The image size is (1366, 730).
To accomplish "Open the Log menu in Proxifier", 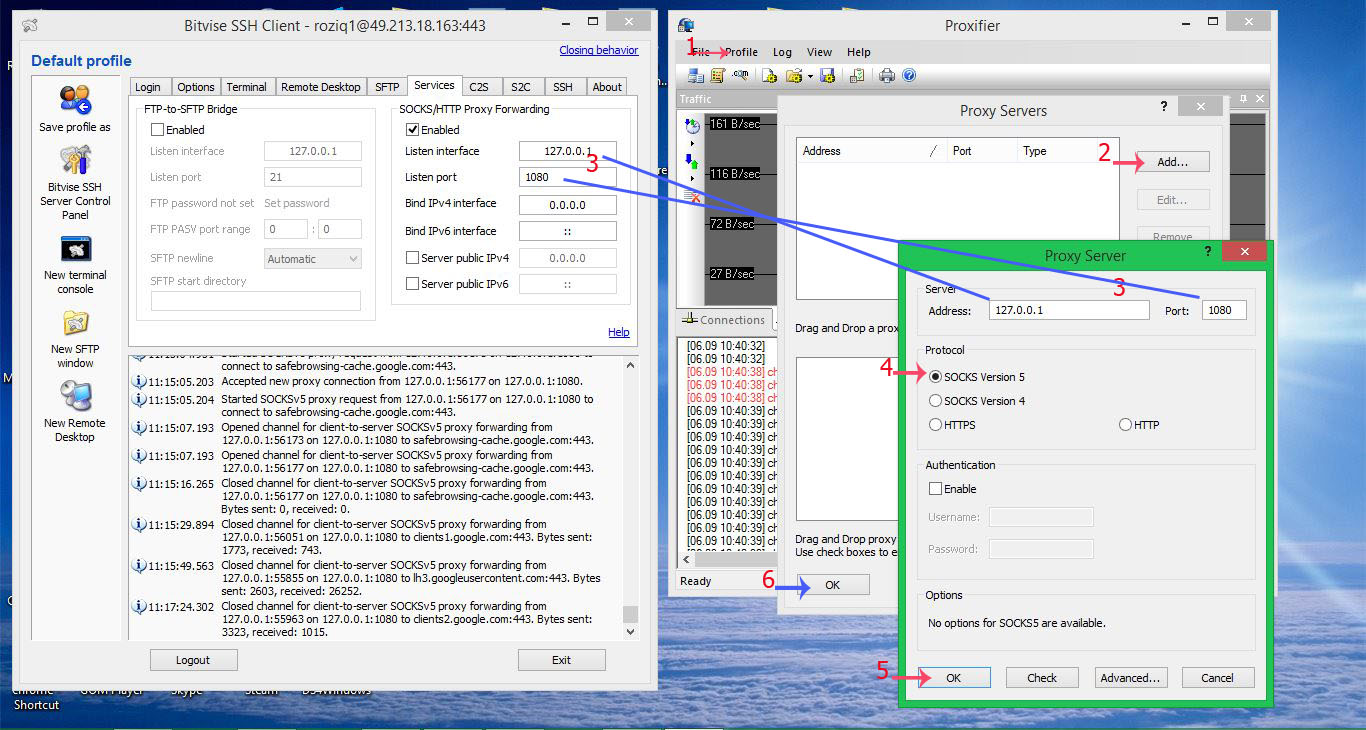I will (x=782, y=52).
